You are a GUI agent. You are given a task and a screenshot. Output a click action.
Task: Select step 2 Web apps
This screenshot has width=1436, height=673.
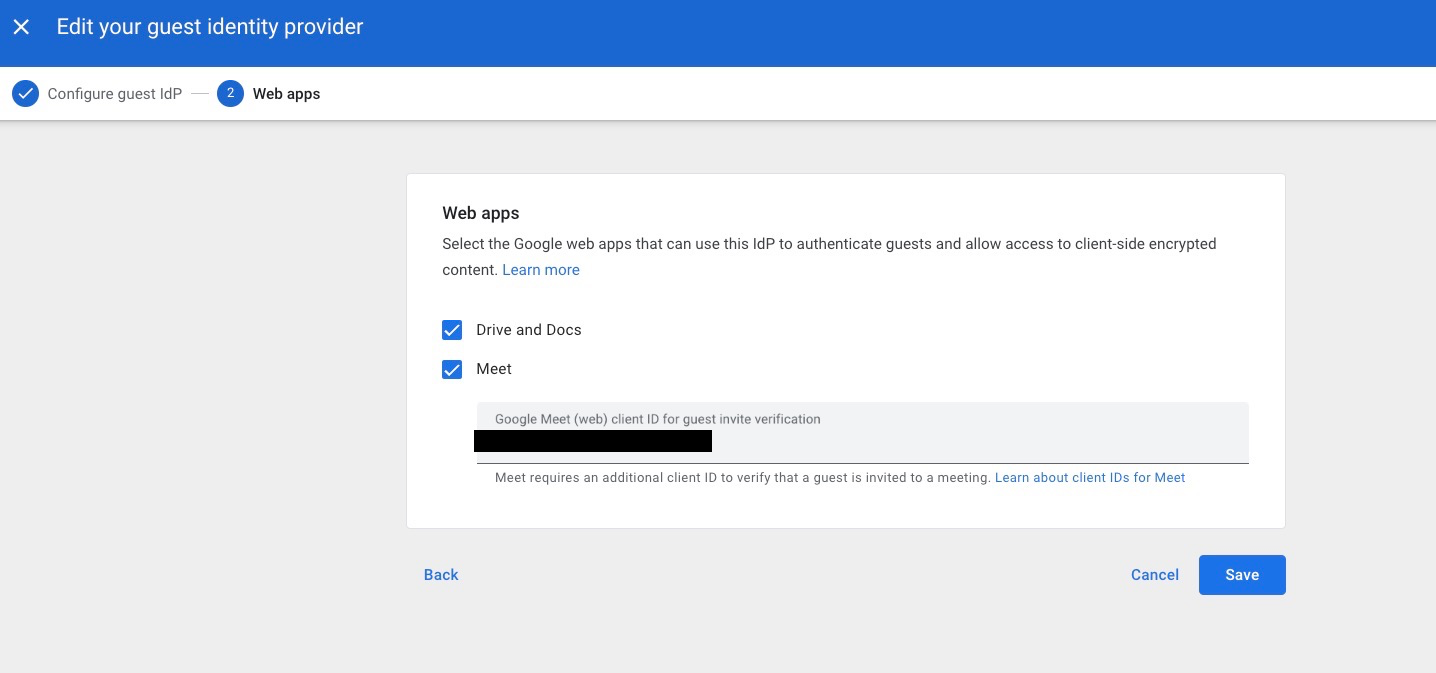(x=269, y=94)
